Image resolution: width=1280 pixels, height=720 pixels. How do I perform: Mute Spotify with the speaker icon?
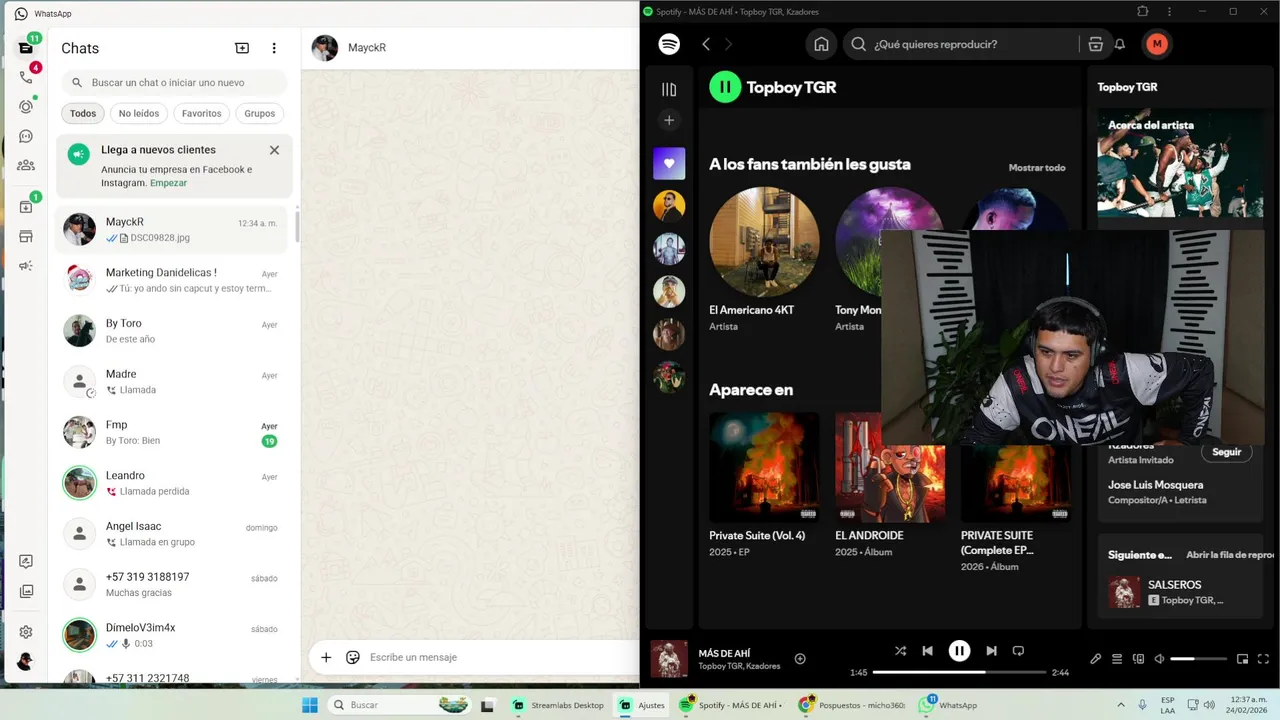coord(1159,659)
